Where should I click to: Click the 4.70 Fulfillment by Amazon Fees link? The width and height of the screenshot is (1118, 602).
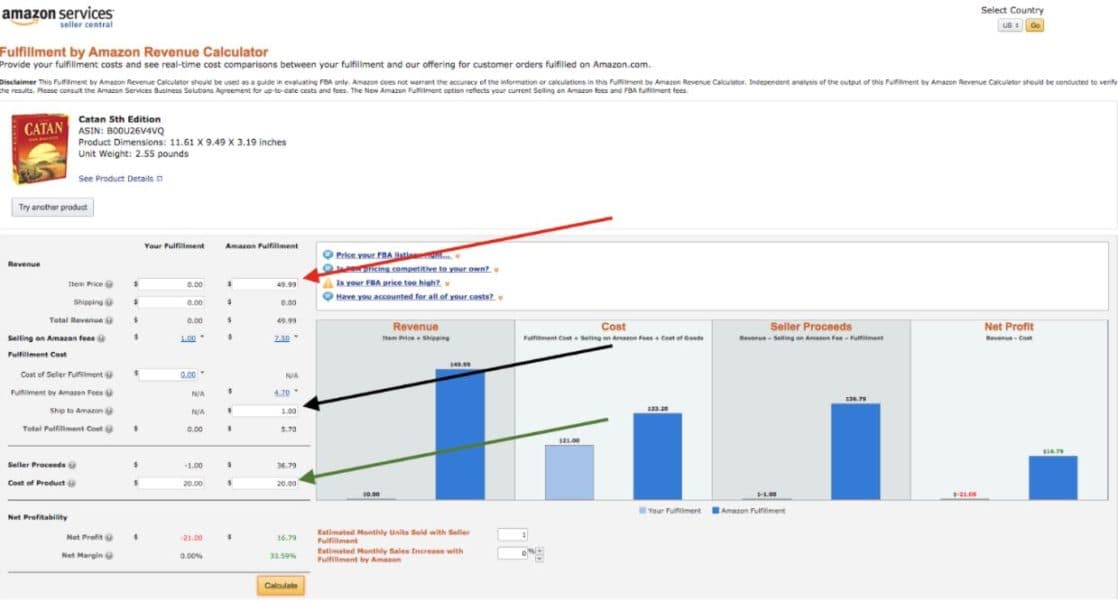(282, 393)
